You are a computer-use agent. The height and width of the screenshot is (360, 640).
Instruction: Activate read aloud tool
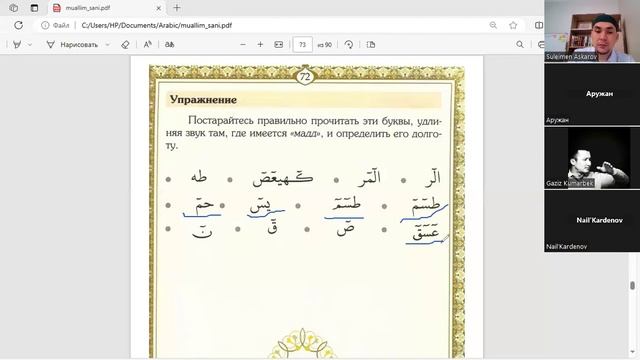click(x=147, y=44)
